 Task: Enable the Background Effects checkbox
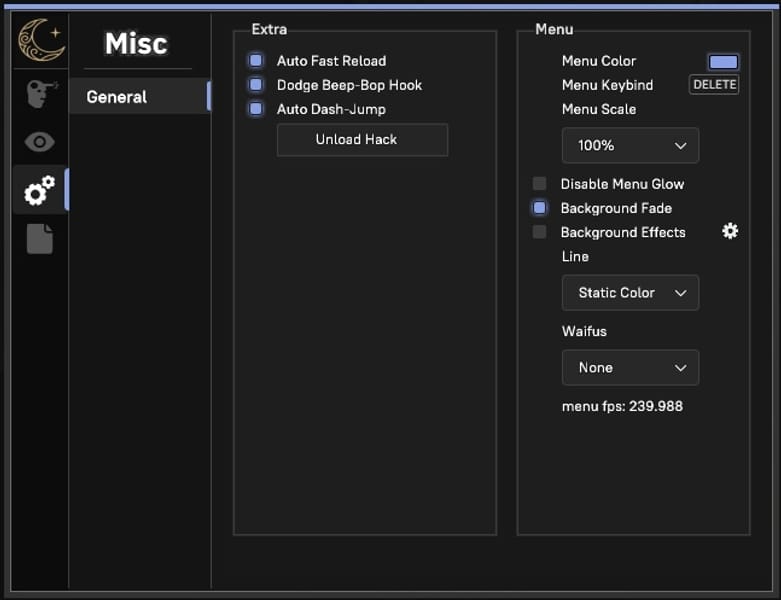coord(540,232)
